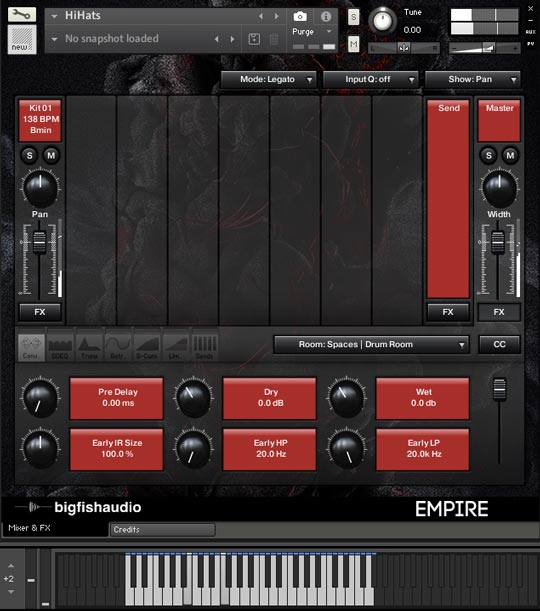Click the Early HP 20.0 Hz label
Image resolution: width=540 pixels, height=611 pixels.
point(270,449)
